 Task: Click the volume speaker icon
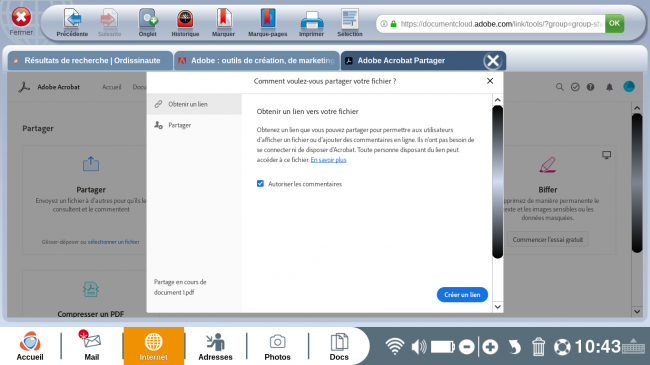coord(419,347)
